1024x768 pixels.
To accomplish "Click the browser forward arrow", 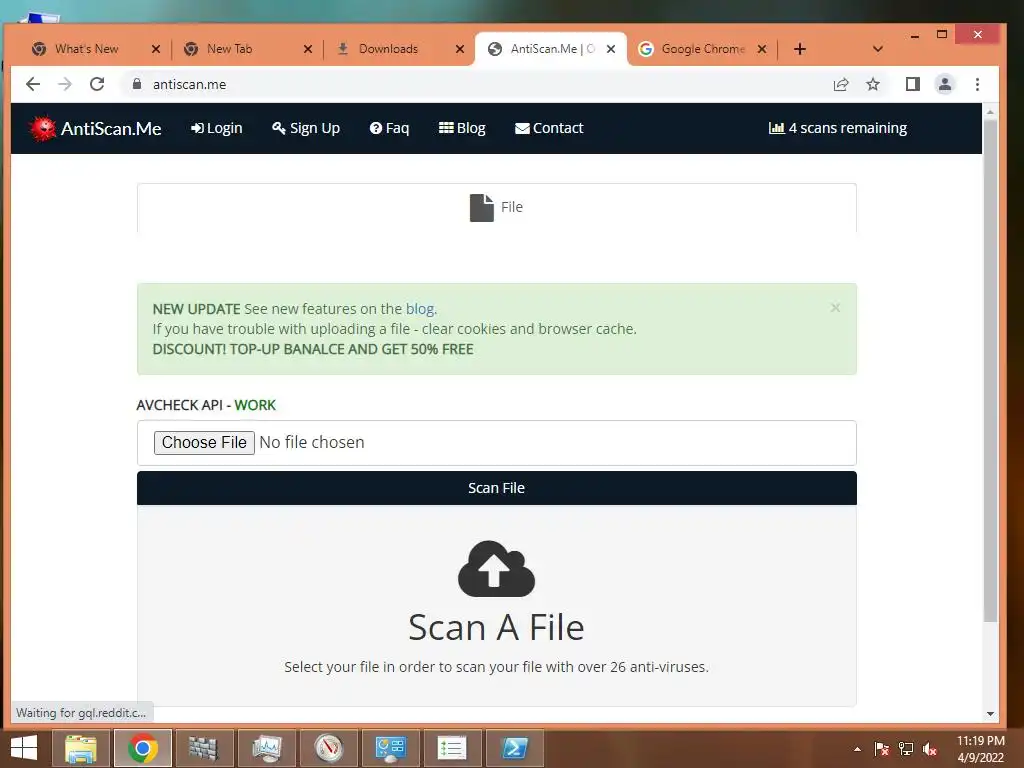I will point(65,84).
